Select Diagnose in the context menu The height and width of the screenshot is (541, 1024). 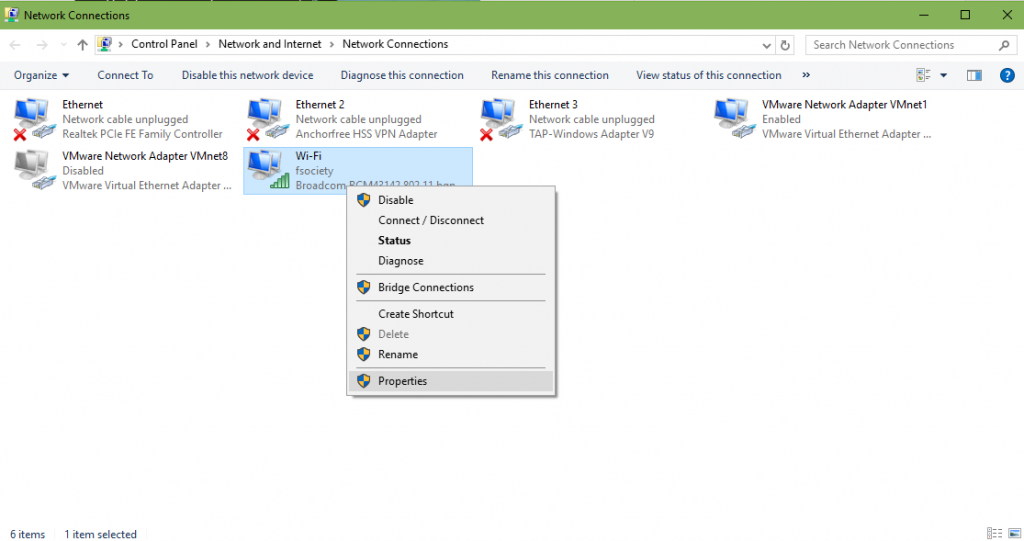pos(451,261)
